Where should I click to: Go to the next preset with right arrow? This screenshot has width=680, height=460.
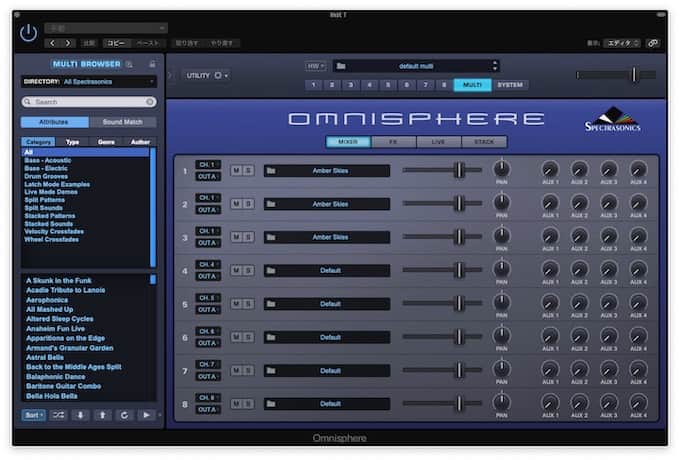pyautogui.click(x=68, y=43)
